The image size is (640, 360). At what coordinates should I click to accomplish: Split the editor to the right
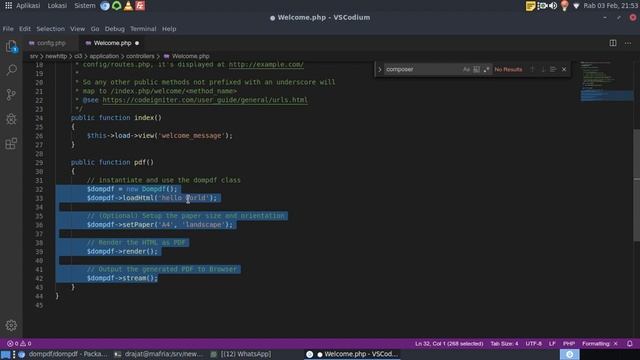pos(613,43)
